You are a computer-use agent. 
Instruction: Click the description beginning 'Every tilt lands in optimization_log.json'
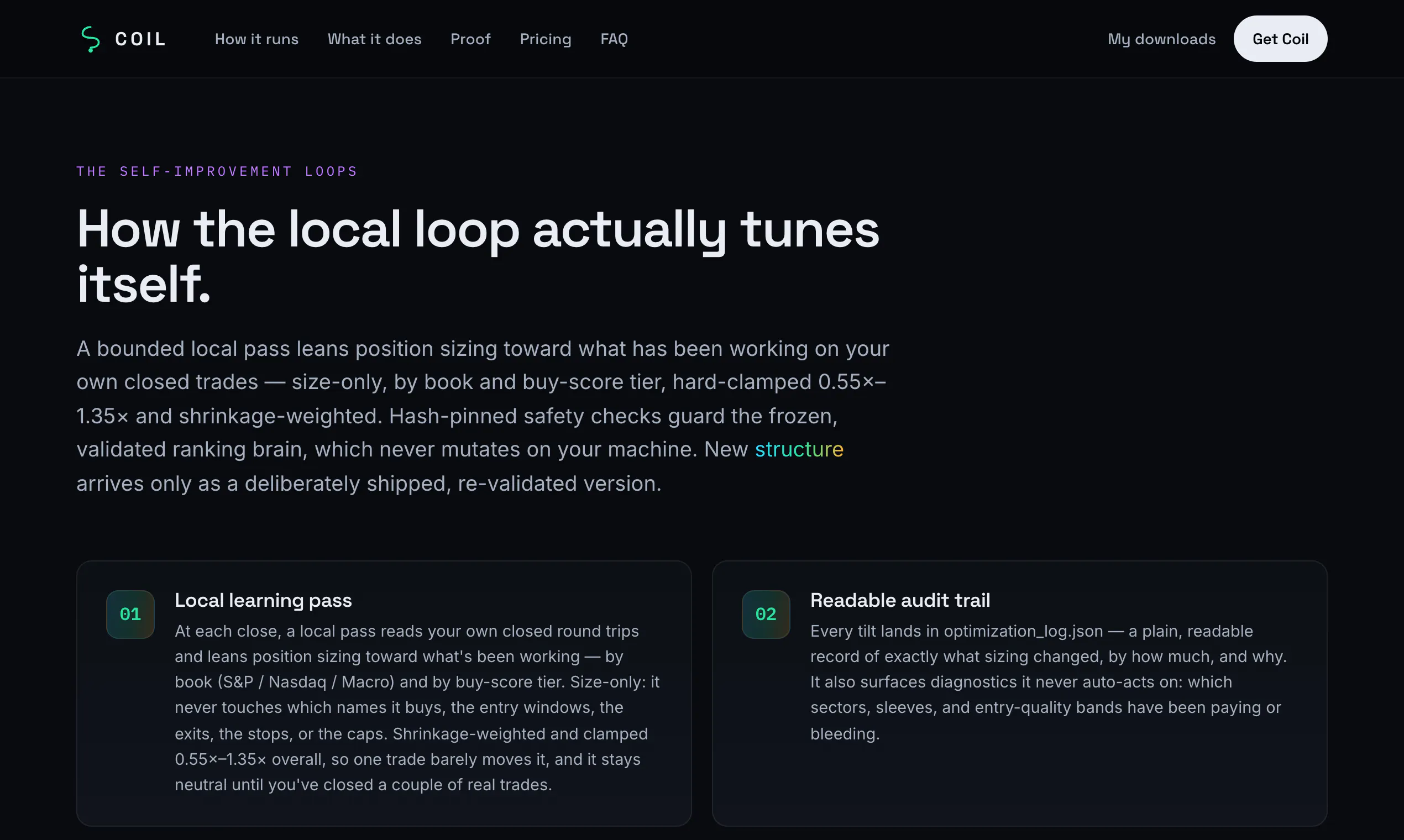point(1049,682)
